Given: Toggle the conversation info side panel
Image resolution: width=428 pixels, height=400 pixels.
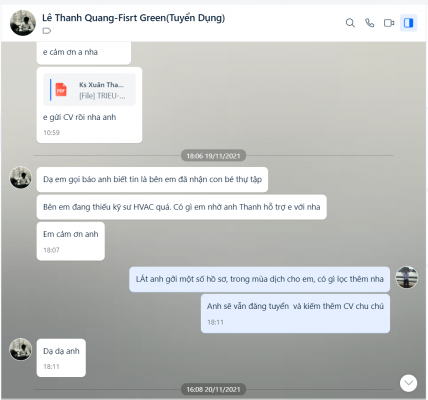Looking at the screenshot, I should (x=408, y=23).
